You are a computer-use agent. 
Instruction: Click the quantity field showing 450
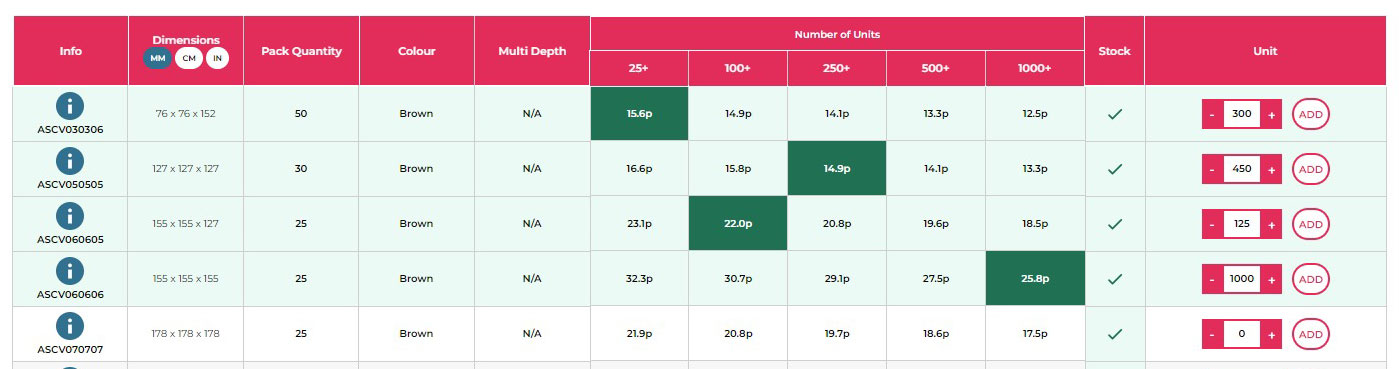pos(1242,169)
